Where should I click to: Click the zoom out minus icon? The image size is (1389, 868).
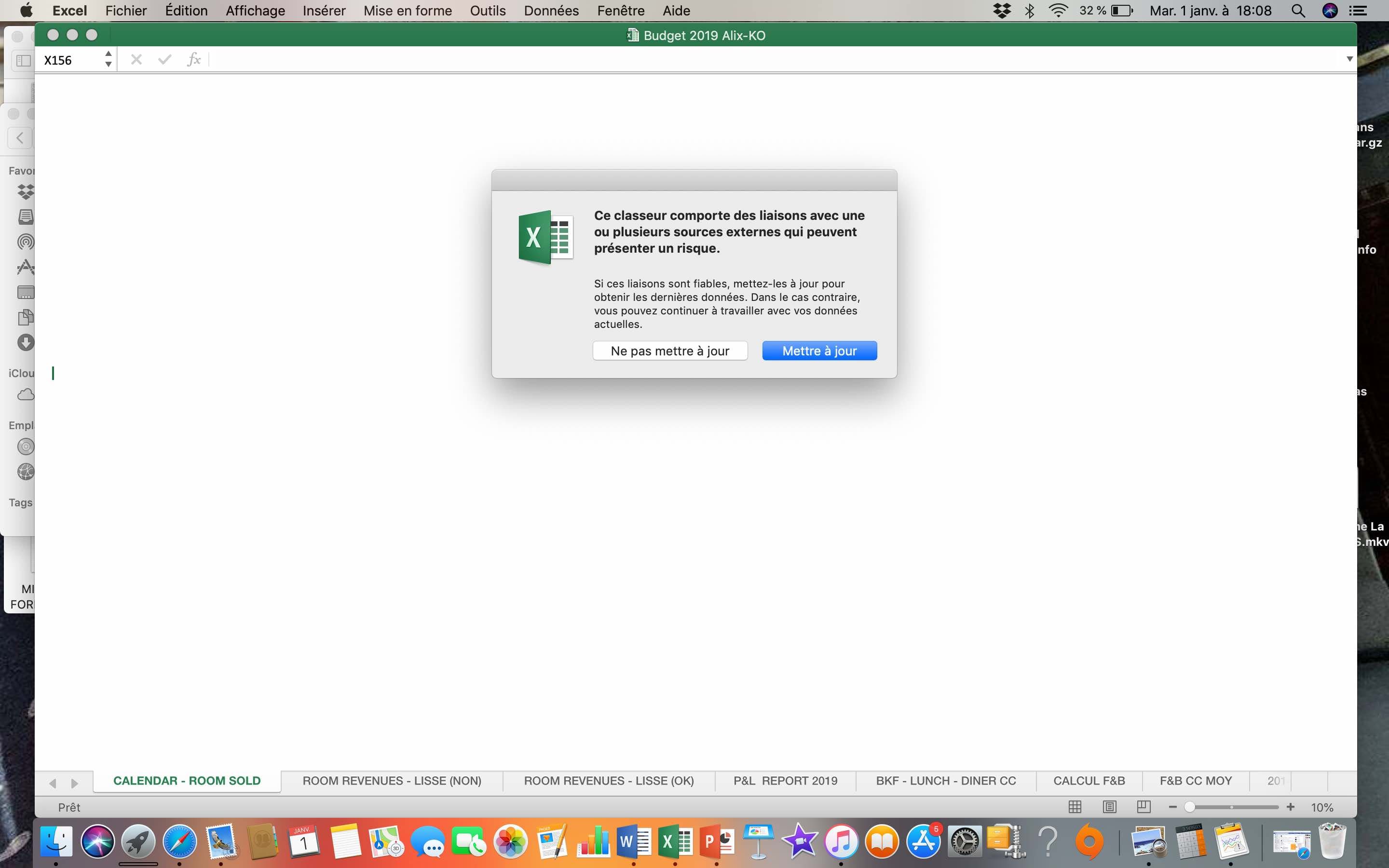[x=1172, y=807]
